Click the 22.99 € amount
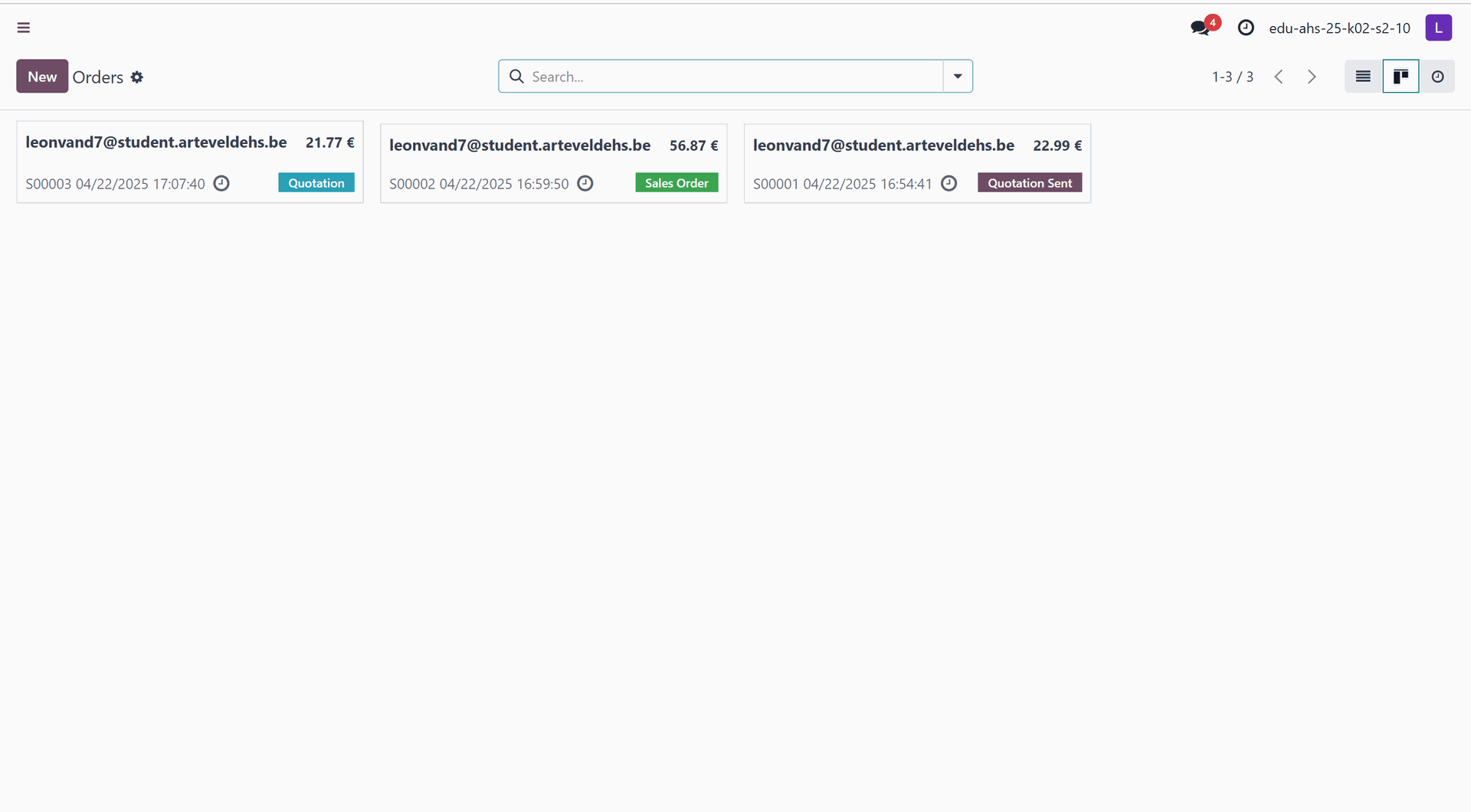This screenshot has width=1471, height=812. [1057, 146]
